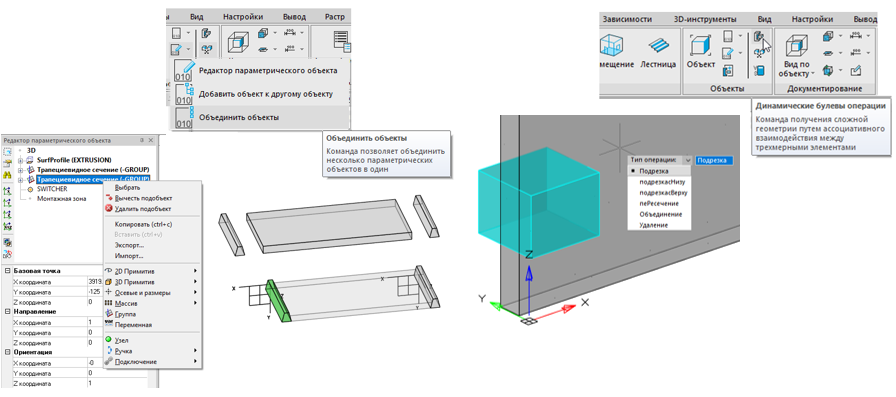Collapse the Направление property group
The width and height of the screenshot is (896, 397).
7,311
